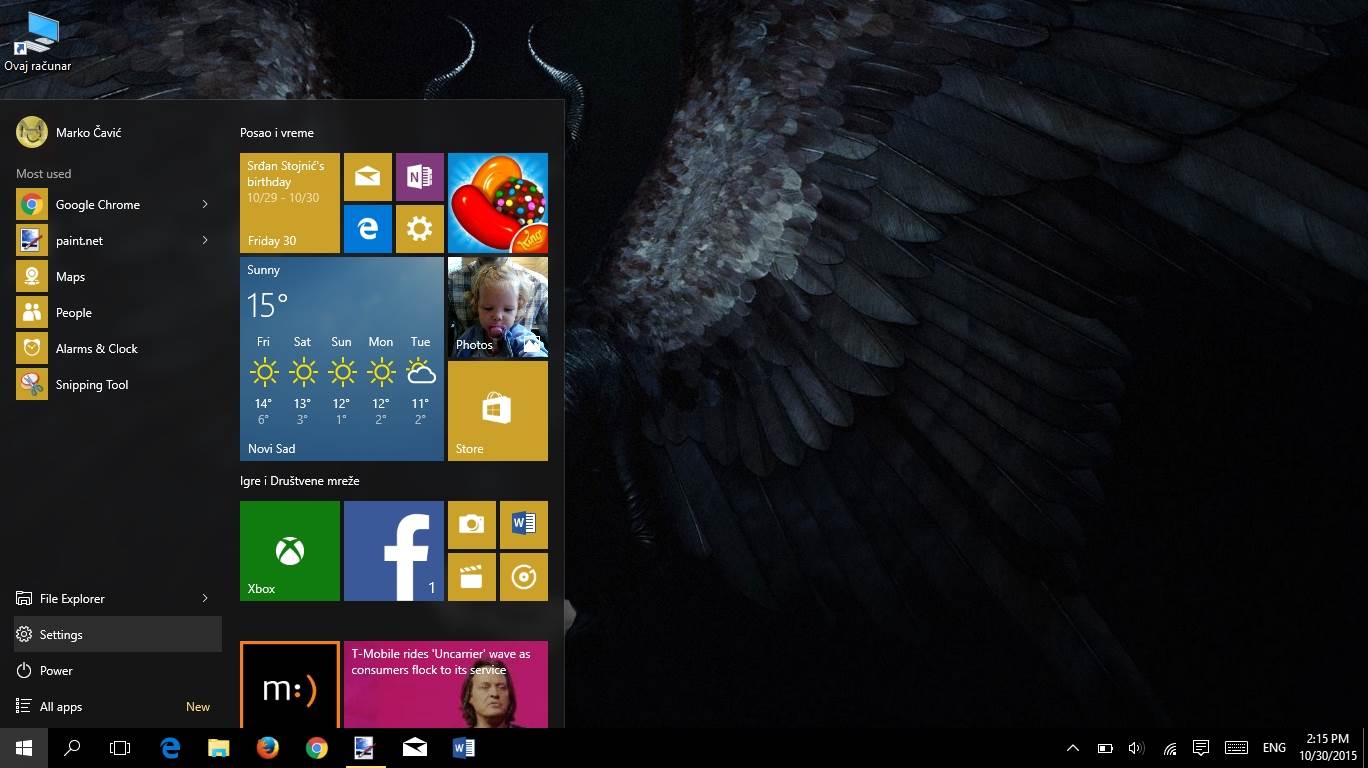This screenshot has width=1368, height=768.
Task: Show All apps list
Action: (x=61, y=707)
